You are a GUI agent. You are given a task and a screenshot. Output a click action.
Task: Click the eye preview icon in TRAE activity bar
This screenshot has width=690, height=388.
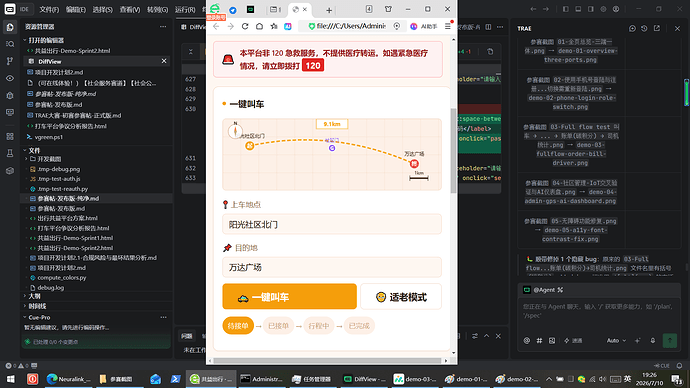[x=10, y=78]
